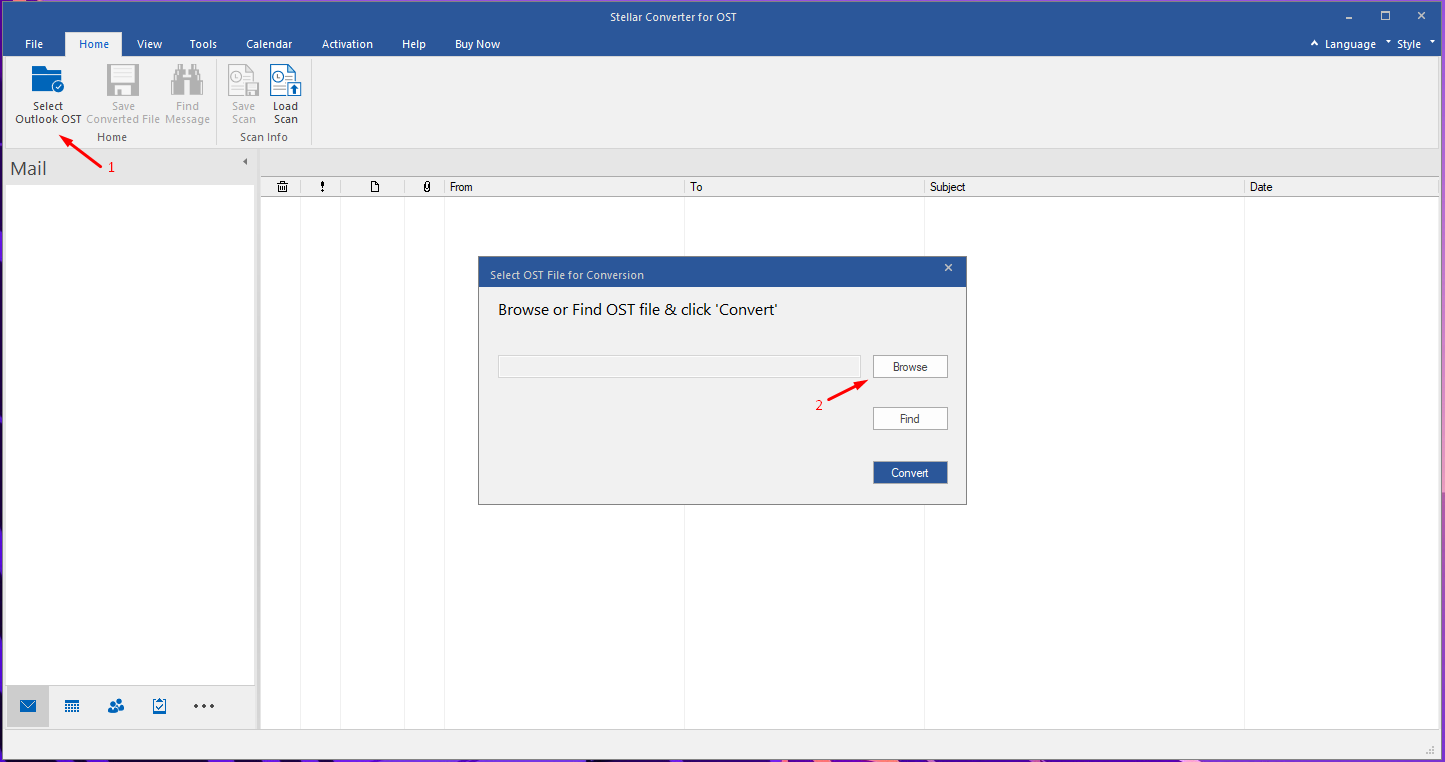Maximize the Stellar Converter window
1445x762 pixels.
(x=1385, y=16)
